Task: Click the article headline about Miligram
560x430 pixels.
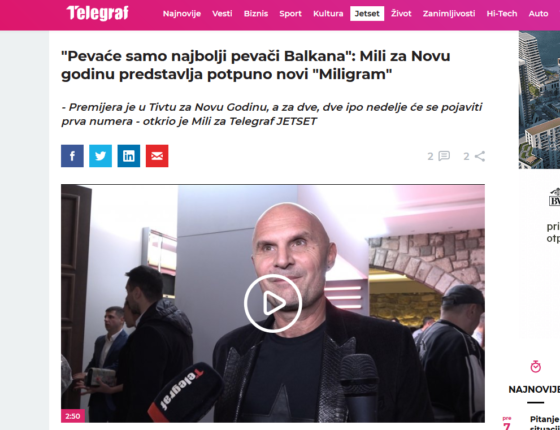Action: [255, 65]
